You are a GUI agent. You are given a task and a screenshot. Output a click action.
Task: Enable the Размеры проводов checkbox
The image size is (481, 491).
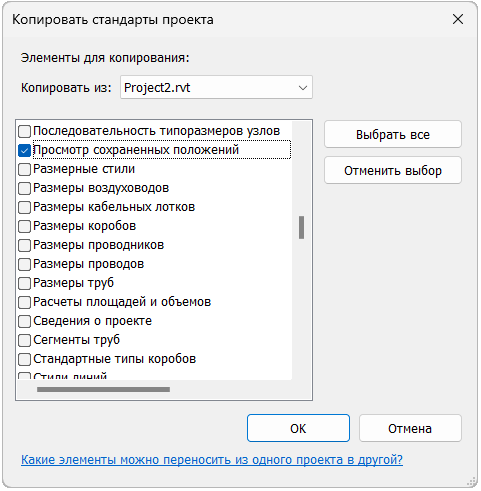pos(24,264)
